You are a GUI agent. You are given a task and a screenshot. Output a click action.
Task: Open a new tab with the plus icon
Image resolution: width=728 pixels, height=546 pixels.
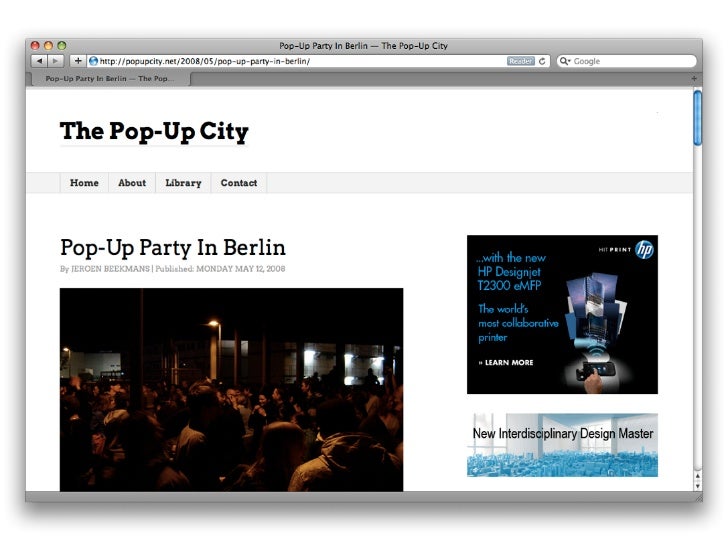(694, 78)
